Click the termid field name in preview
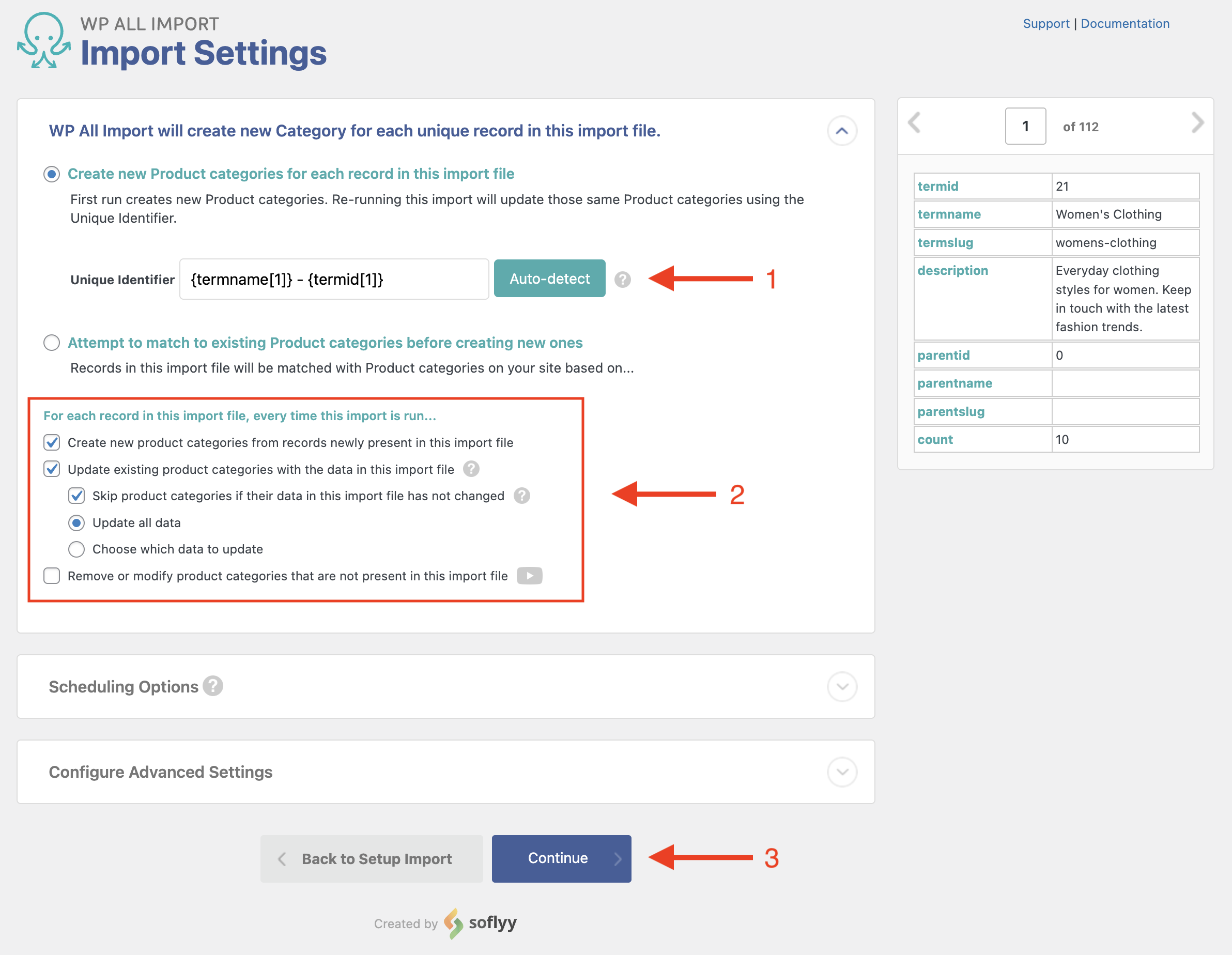The image size is (1232, 955). click(x=937, y=186)
